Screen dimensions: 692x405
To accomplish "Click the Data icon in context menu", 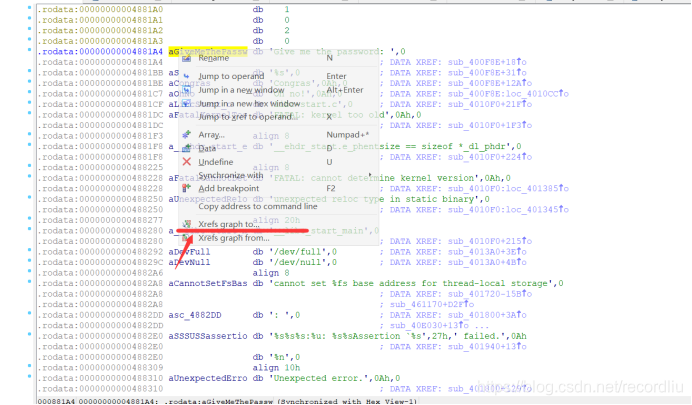I will coord(186,148).
